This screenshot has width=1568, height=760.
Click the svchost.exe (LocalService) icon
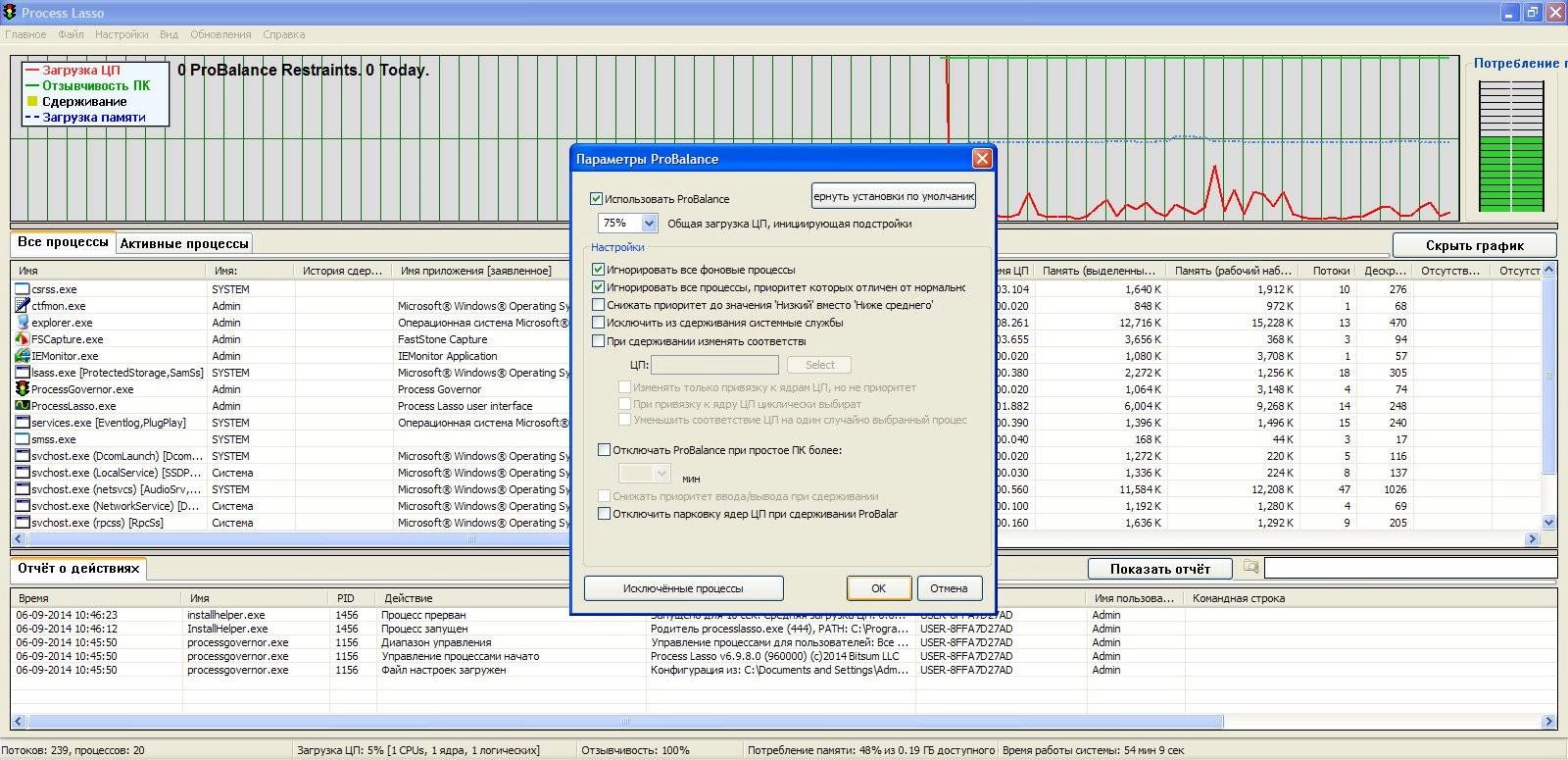pos(22,473)
